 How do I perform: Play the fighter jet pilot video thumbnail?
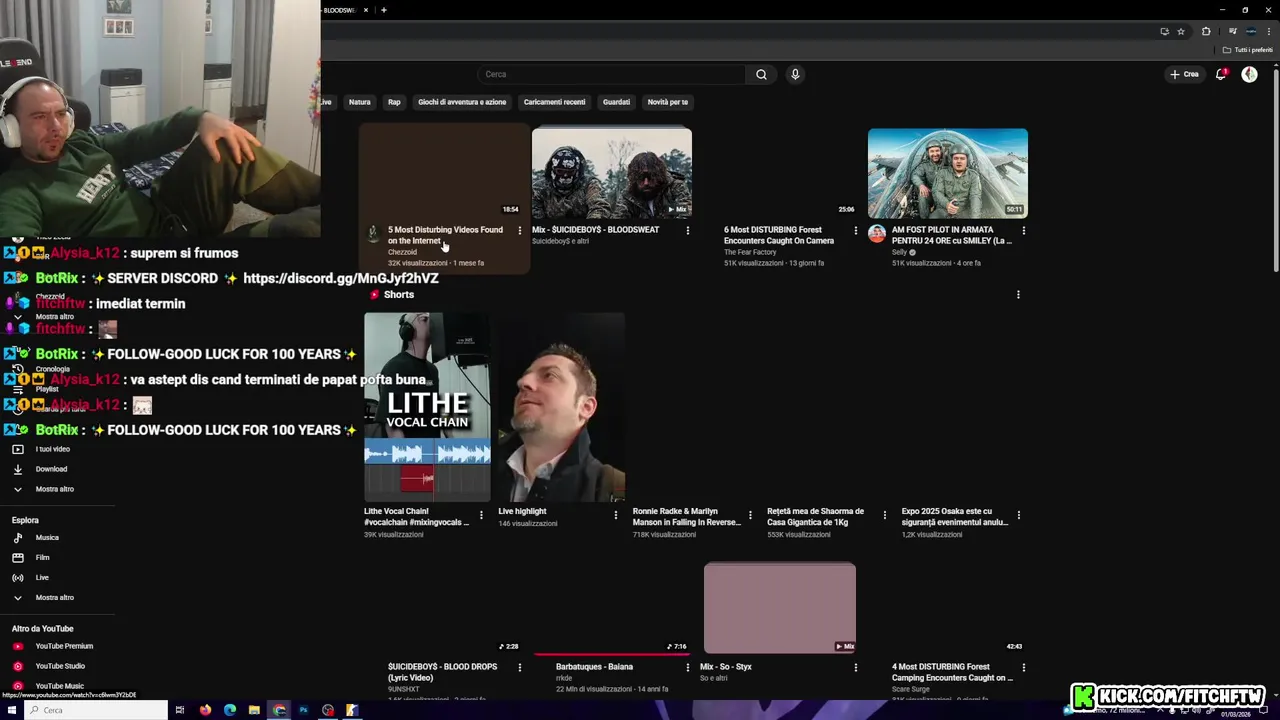coord(948,173)
